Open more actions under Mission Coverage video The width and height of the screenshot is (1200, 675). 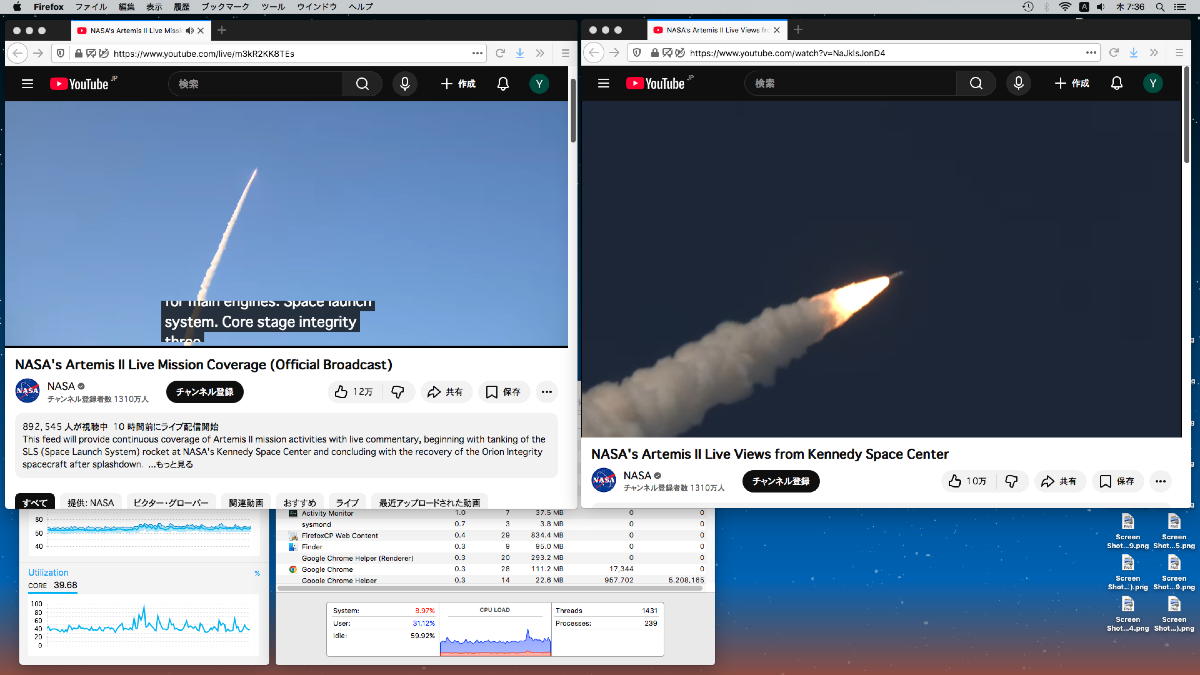(546, 392)
